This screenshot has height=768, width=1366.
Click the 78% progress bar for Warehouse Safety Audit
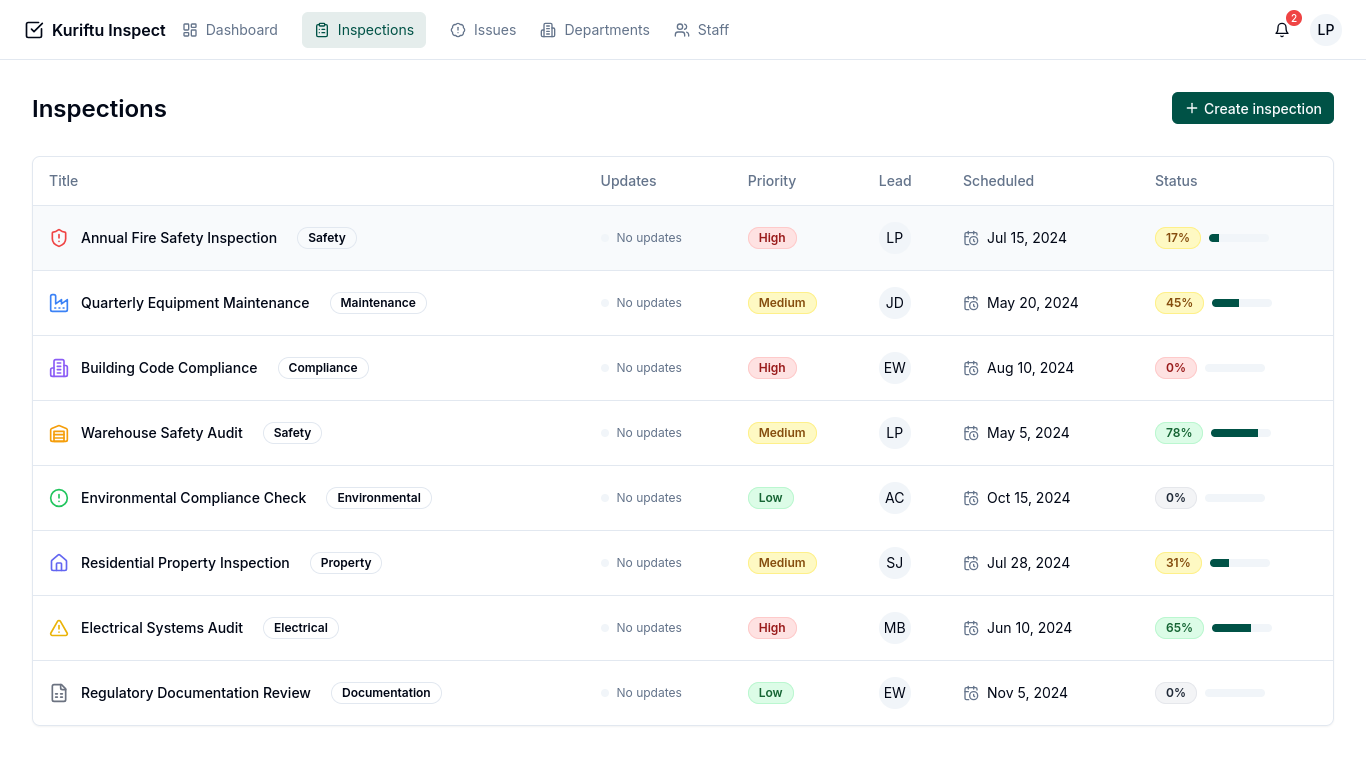pyautogui.click(x=1240, y=432)
